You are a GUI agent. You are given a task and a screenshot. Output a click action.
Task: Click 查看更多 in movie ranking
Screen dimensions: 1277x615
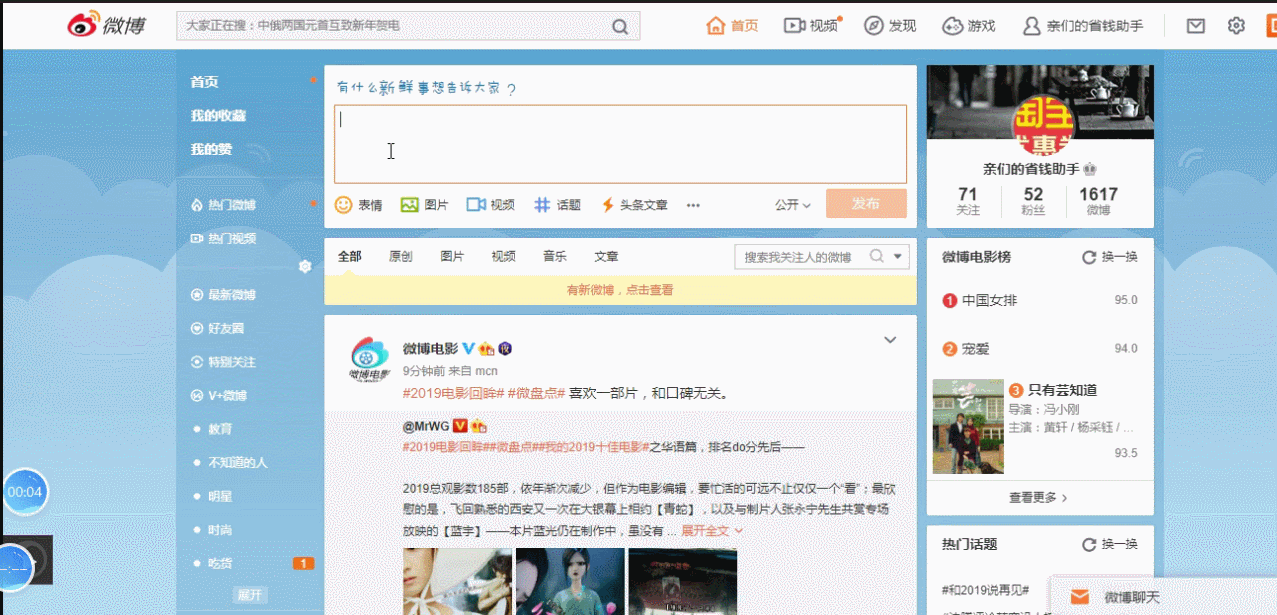pyautogui.click(x=1039, y=497)
